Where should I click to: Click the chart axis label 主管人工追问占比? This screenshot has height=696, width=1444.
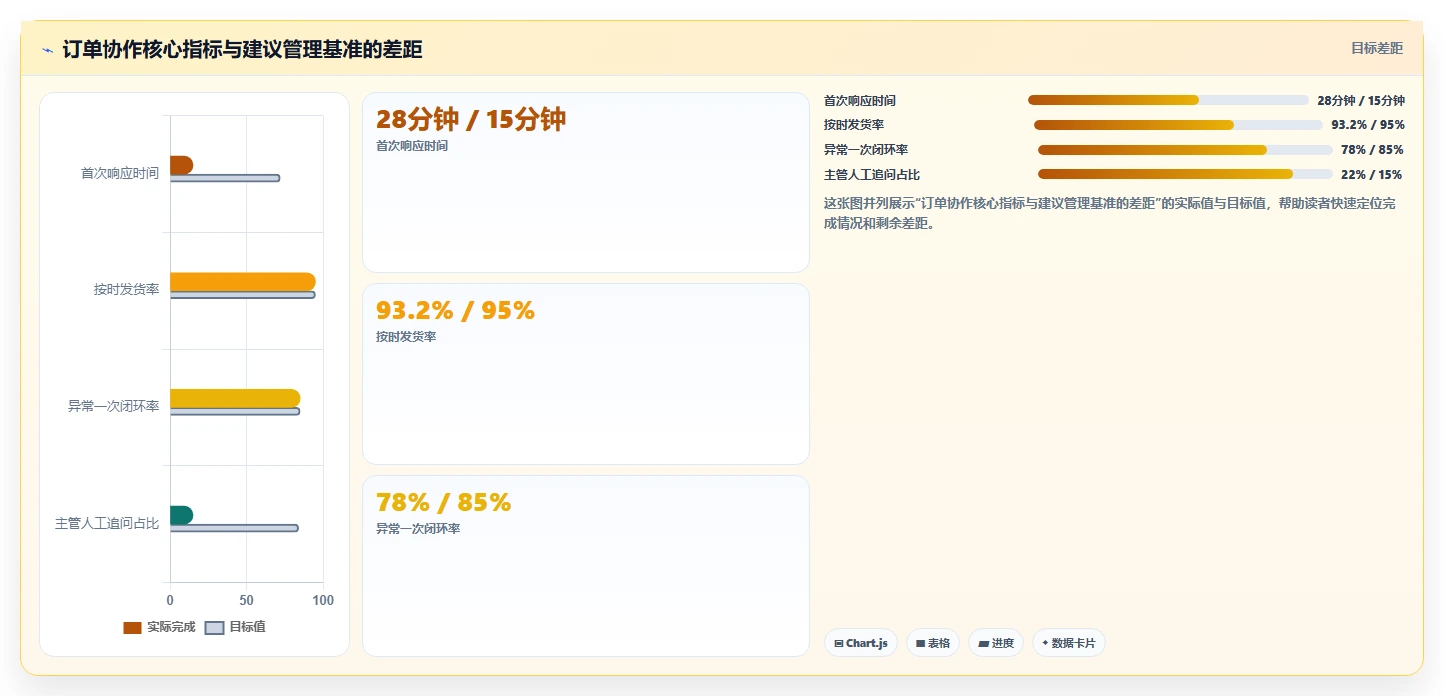click(107, 523)
